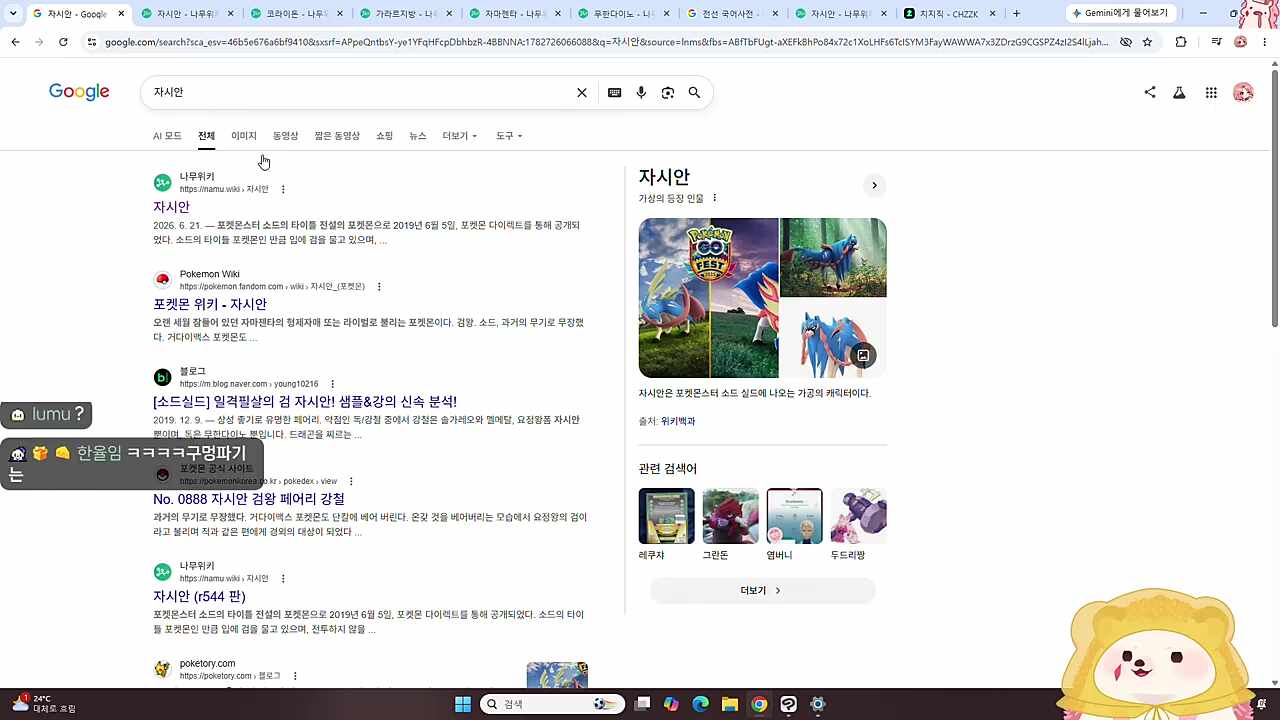
Task: Switch to the 치지직 - CHZZK browser tab
Action: point(950,14)
